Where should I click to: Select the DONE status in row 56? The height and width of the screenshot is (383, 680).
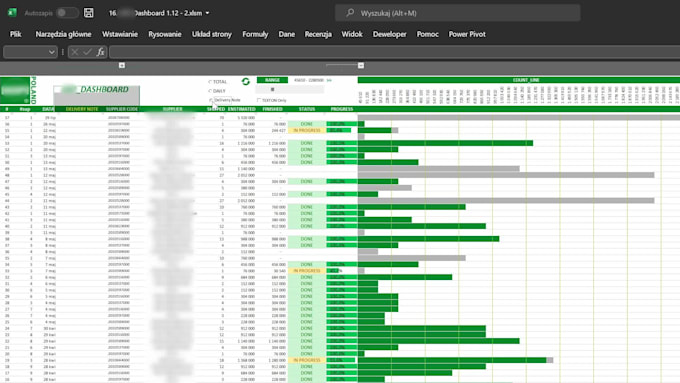(307, 124)
